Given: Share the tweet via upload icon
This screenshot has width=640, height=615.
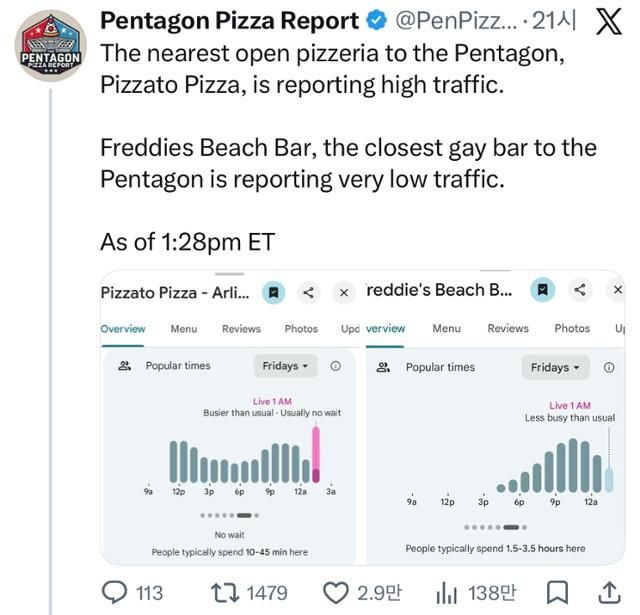Looking at the screenshot, I should point(612,593).
